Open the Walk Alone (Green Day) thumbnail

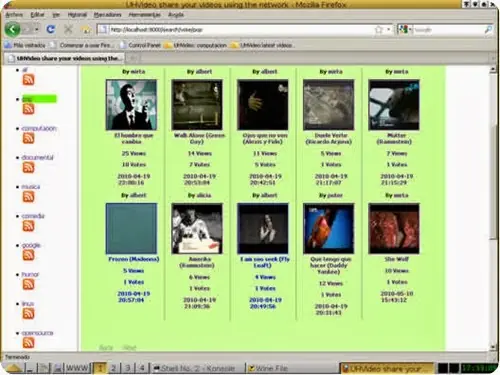coord(197,105)
